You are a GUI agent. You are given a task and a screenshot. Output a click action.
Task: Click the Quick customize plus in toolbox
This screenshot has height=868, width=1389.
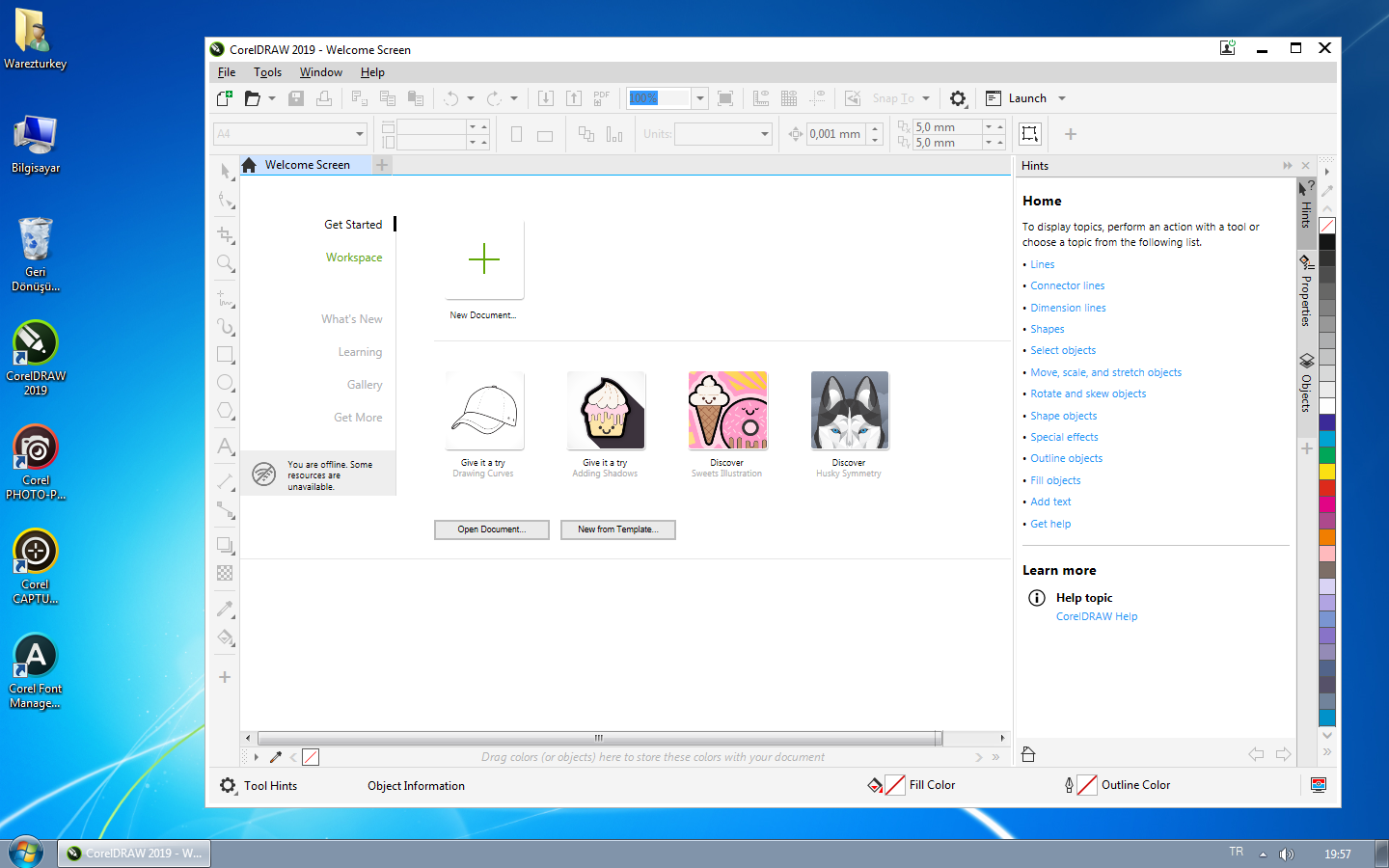click(x=225, y=677)
